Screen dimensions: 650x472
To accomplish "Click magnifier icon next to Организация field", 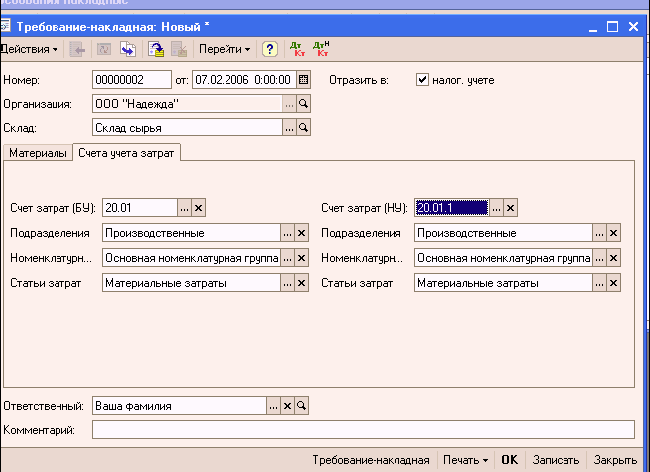I will coord(304,103).
